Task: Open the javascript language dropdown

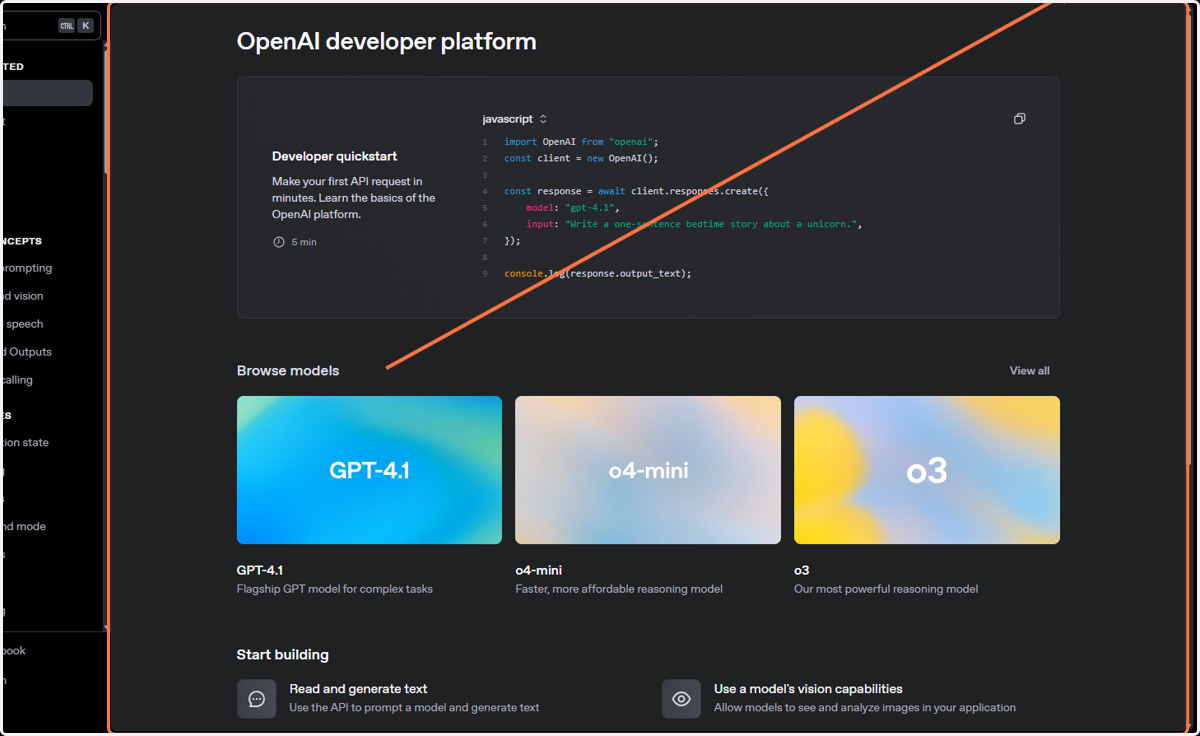Action: 514,119
